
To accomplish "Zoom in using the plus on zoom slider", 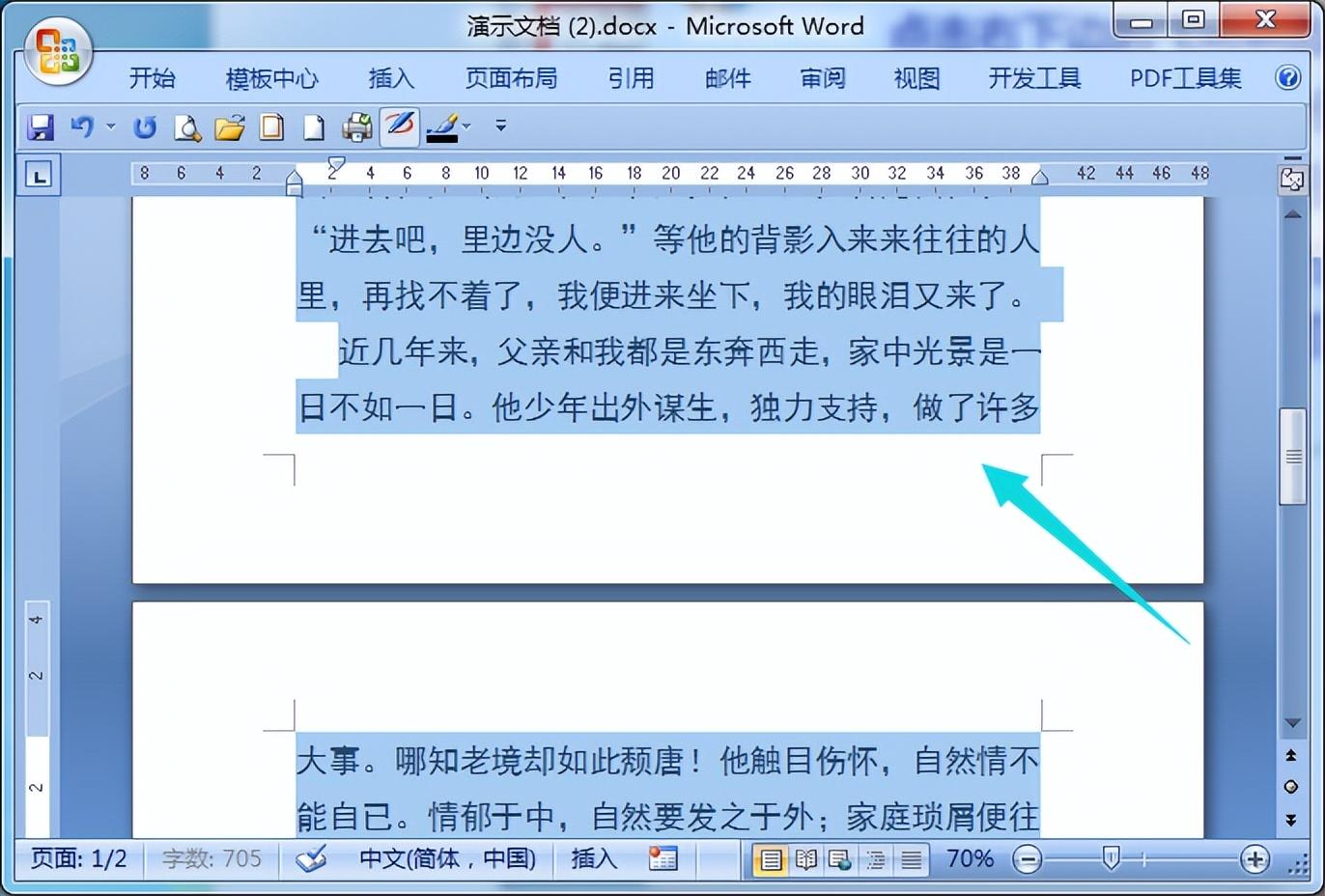I will 1256,858.
